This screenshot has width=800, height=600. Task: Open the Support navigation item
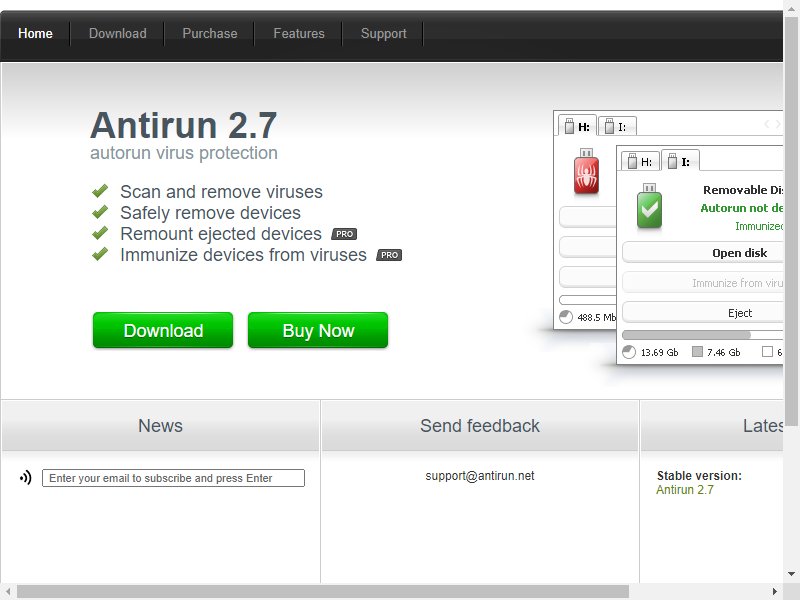[383, 34]
